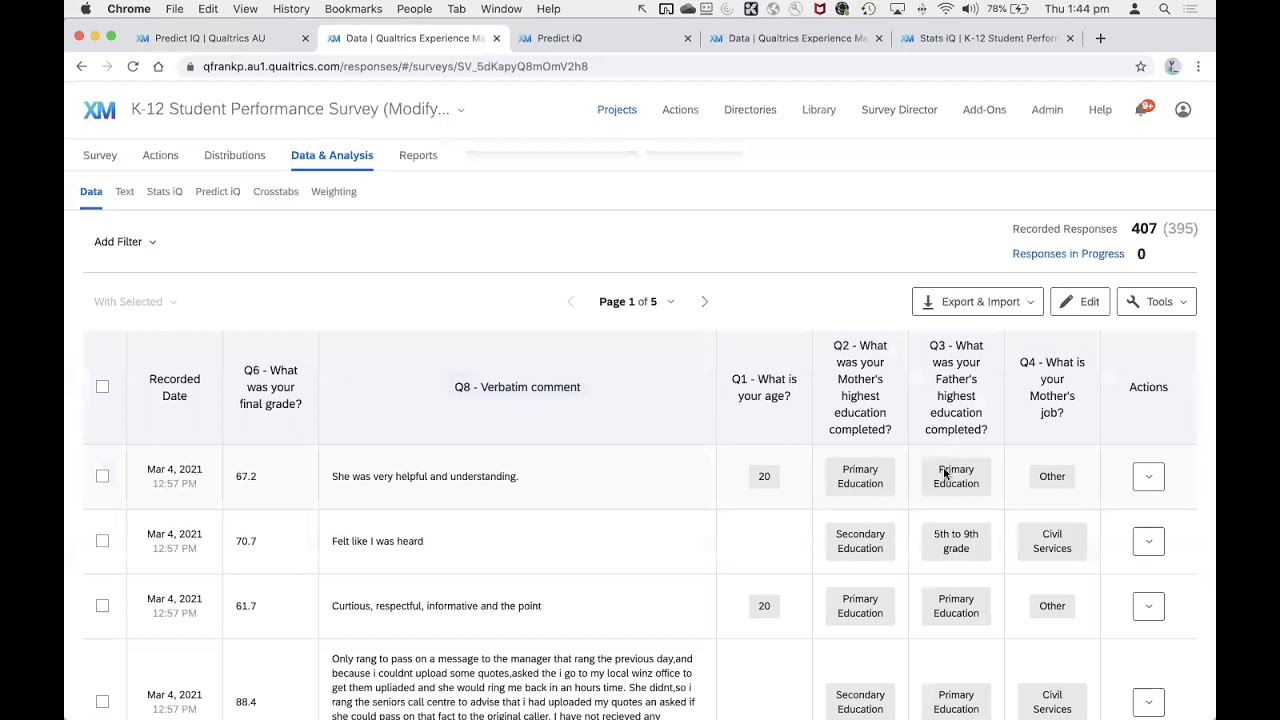Open the Bookmarks menu in menu bar

(353, 9)
